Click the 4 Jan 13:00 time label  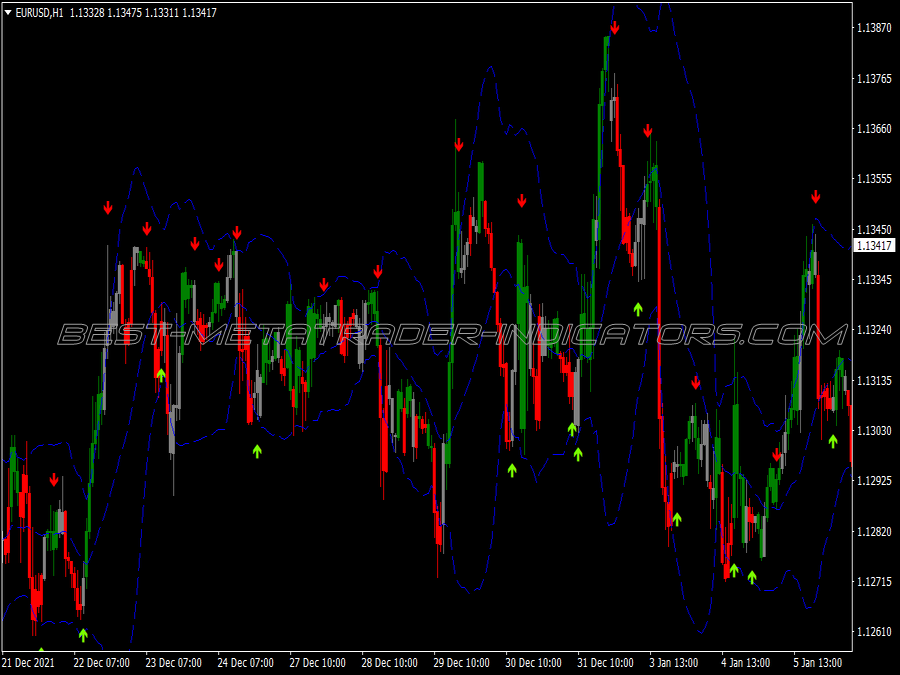click(x=746, y=662)
